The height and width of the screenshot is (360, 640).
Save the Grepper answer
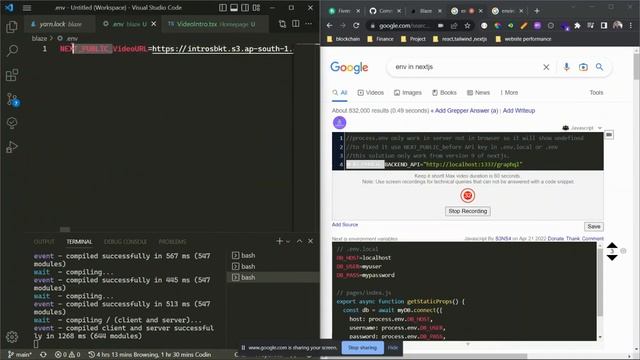pos(594,227)
